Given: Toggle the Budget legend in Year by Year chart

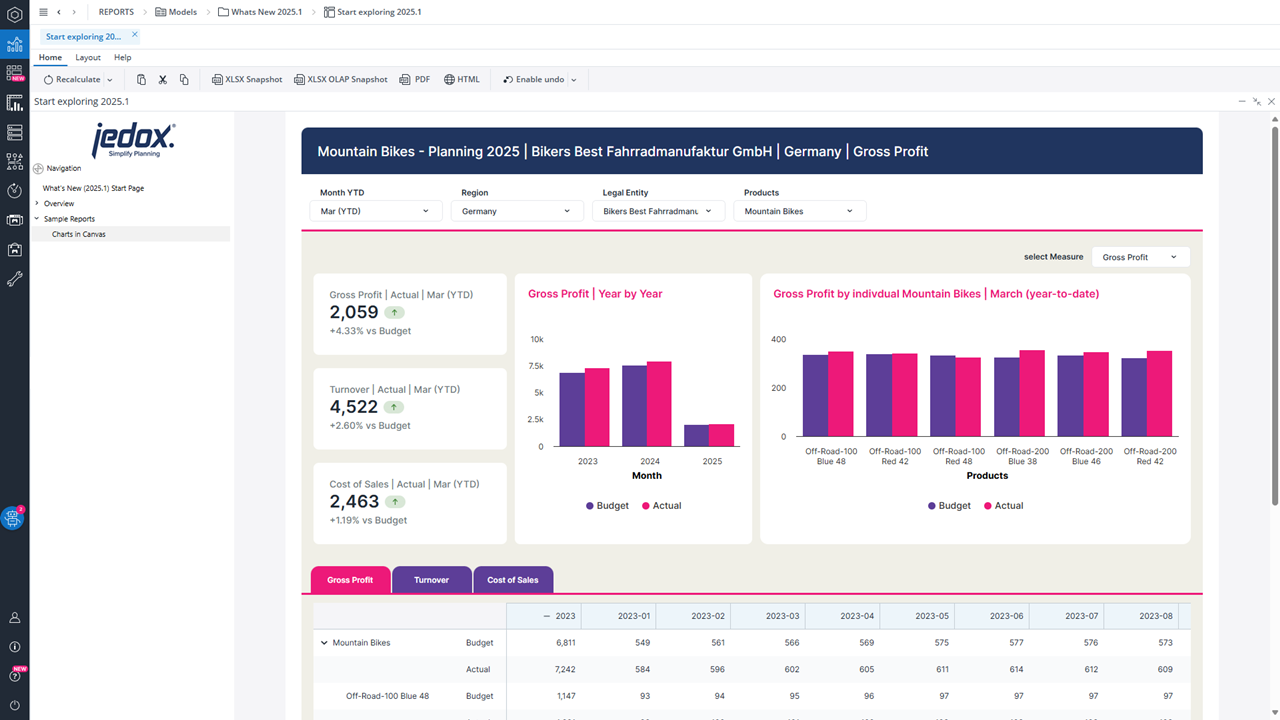Looking at the screenshot, I should click(x=607, y=506).
